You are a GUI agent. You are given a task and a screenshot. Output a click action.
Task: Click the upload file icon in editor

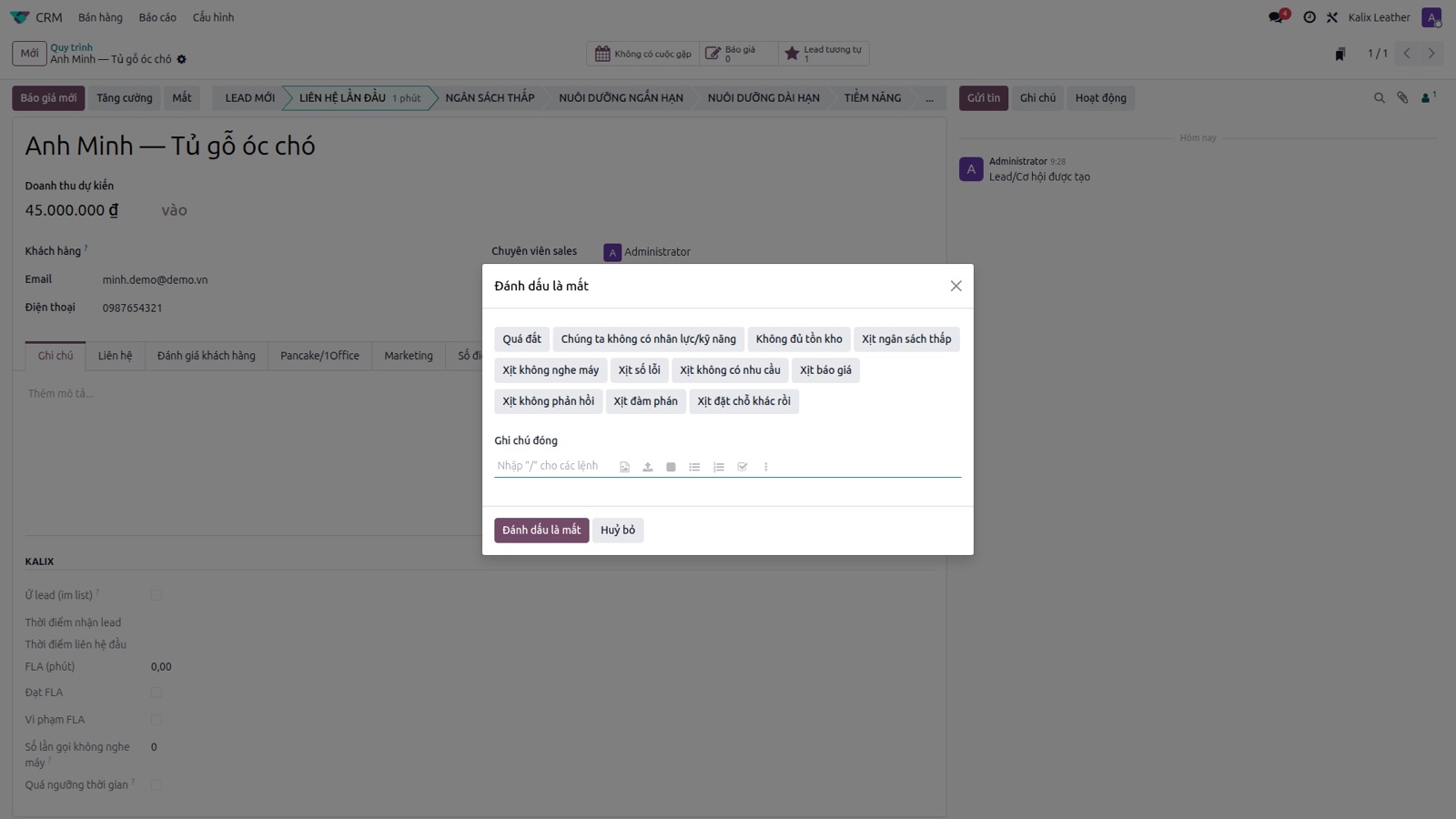click(648, 467)
